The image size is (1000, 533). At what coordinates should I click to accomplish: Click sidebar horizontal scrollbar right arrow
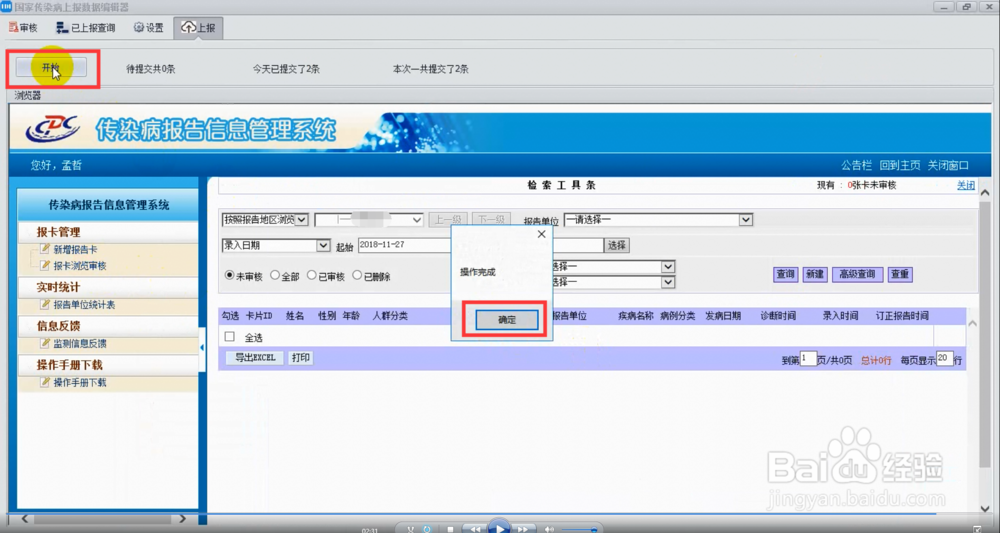[182, 519]
